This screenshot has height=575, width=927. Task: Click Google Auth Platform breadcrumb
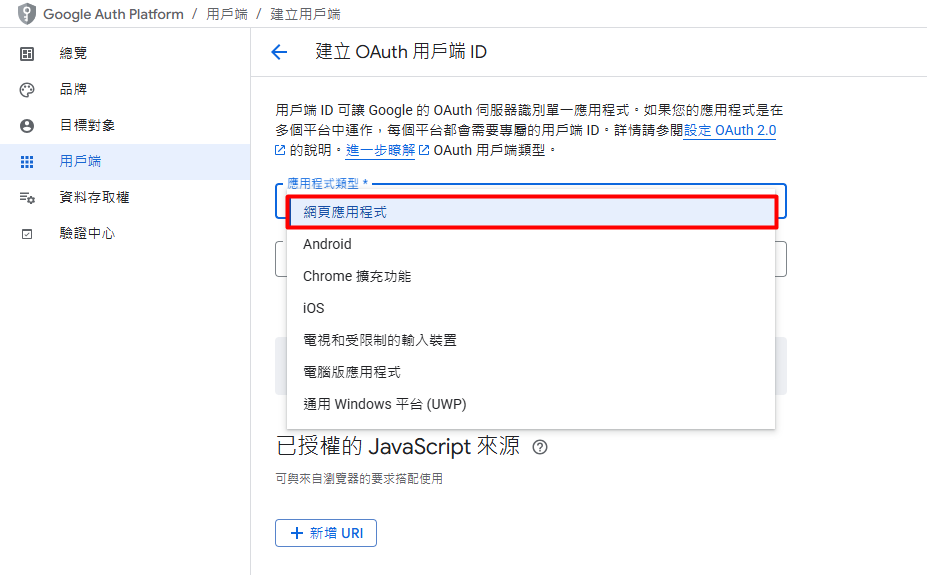114,14
